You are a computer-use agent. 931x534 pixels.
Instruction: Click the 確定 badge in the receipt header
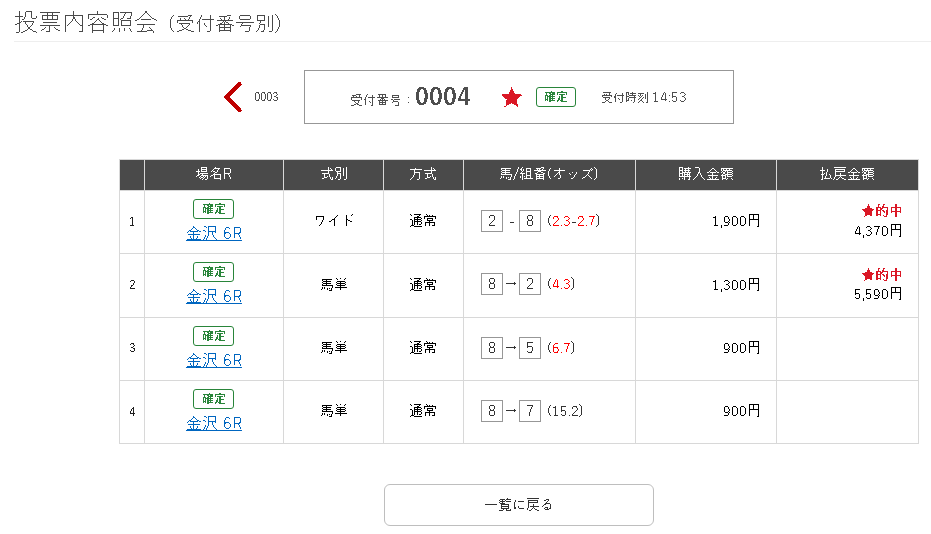click(556, 97)
